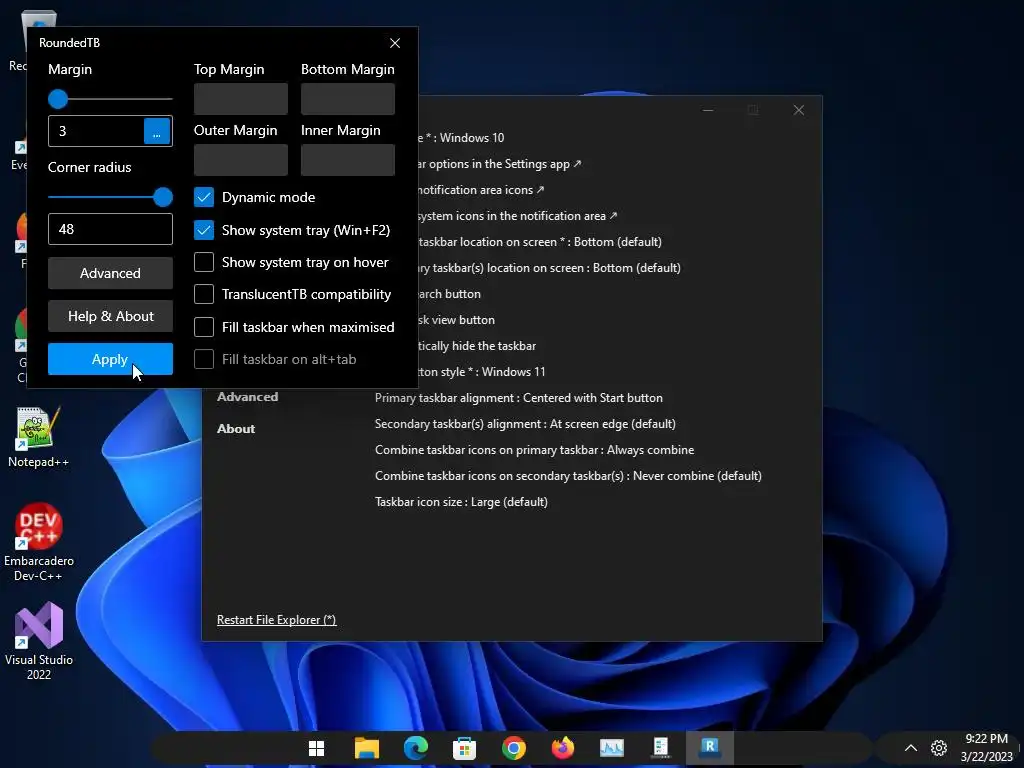1024x768 pixels.
Task: Click the gear icon in system tray
Action: [x=939, y=748]
